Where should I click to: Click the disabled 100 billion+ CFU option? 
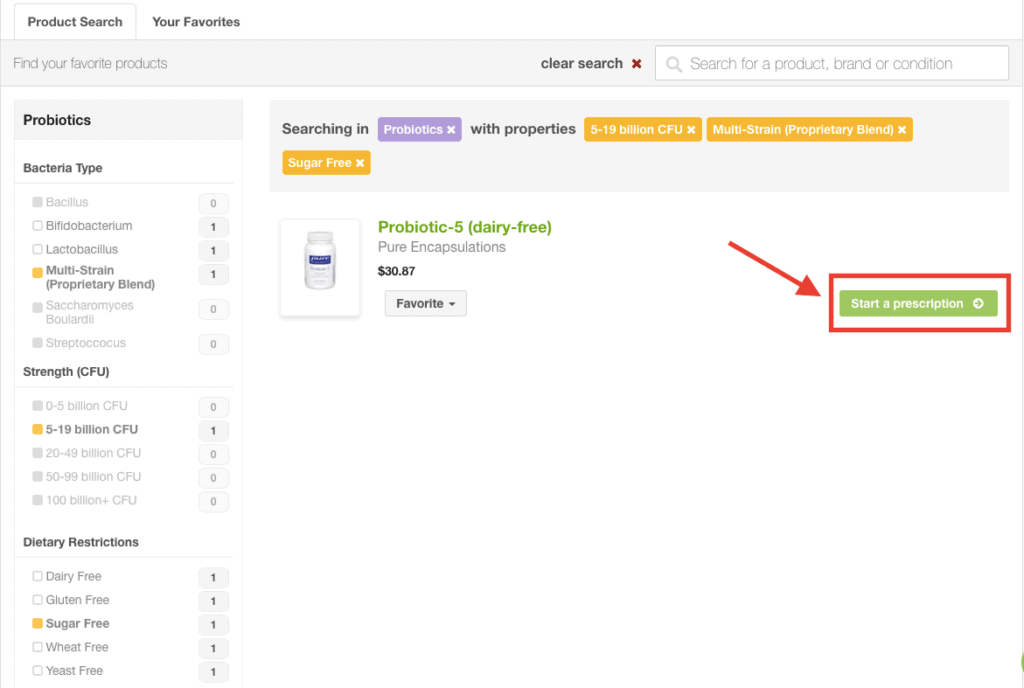coord(84,500)
